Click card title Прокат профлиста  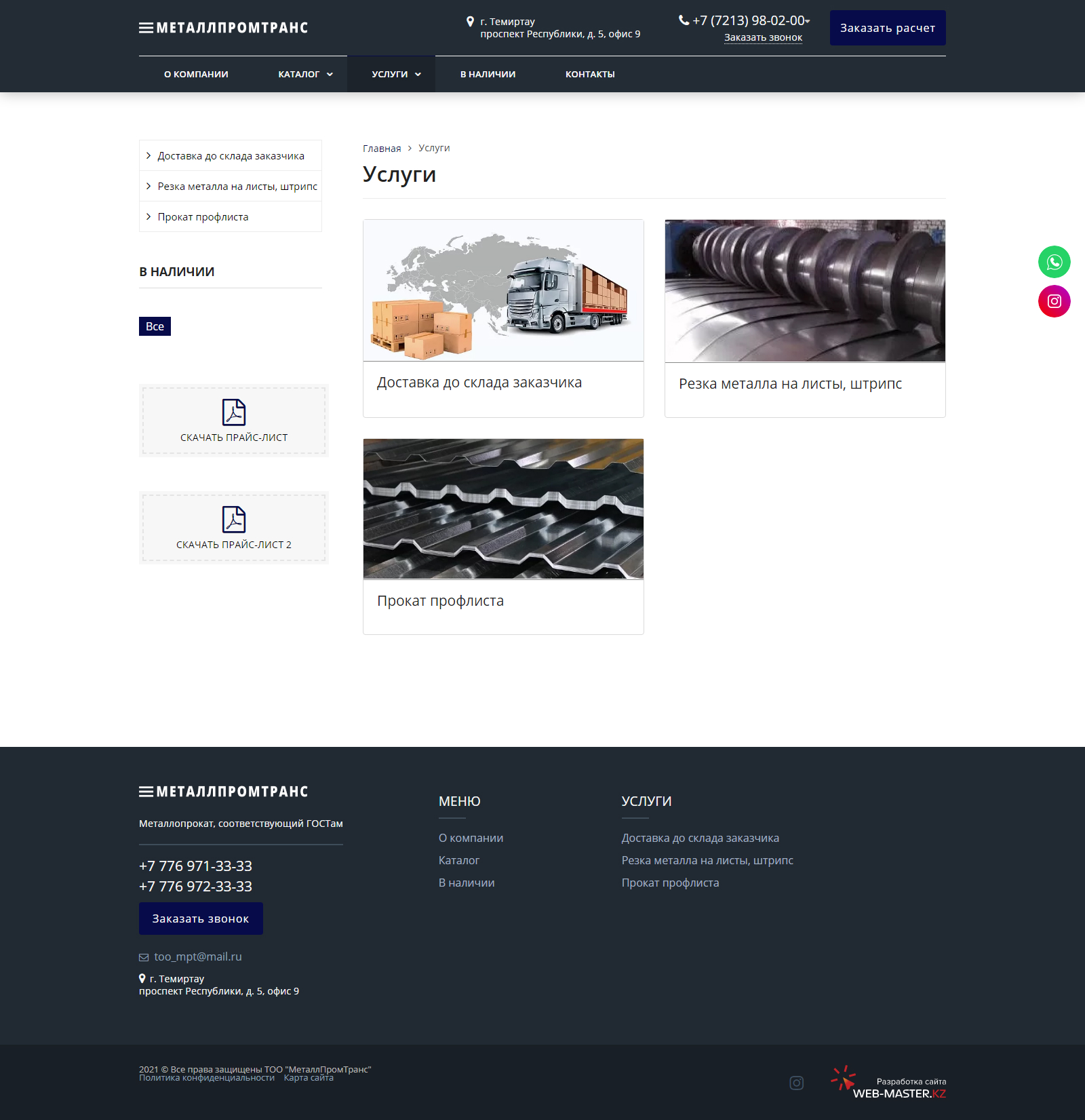coord(440,601)
